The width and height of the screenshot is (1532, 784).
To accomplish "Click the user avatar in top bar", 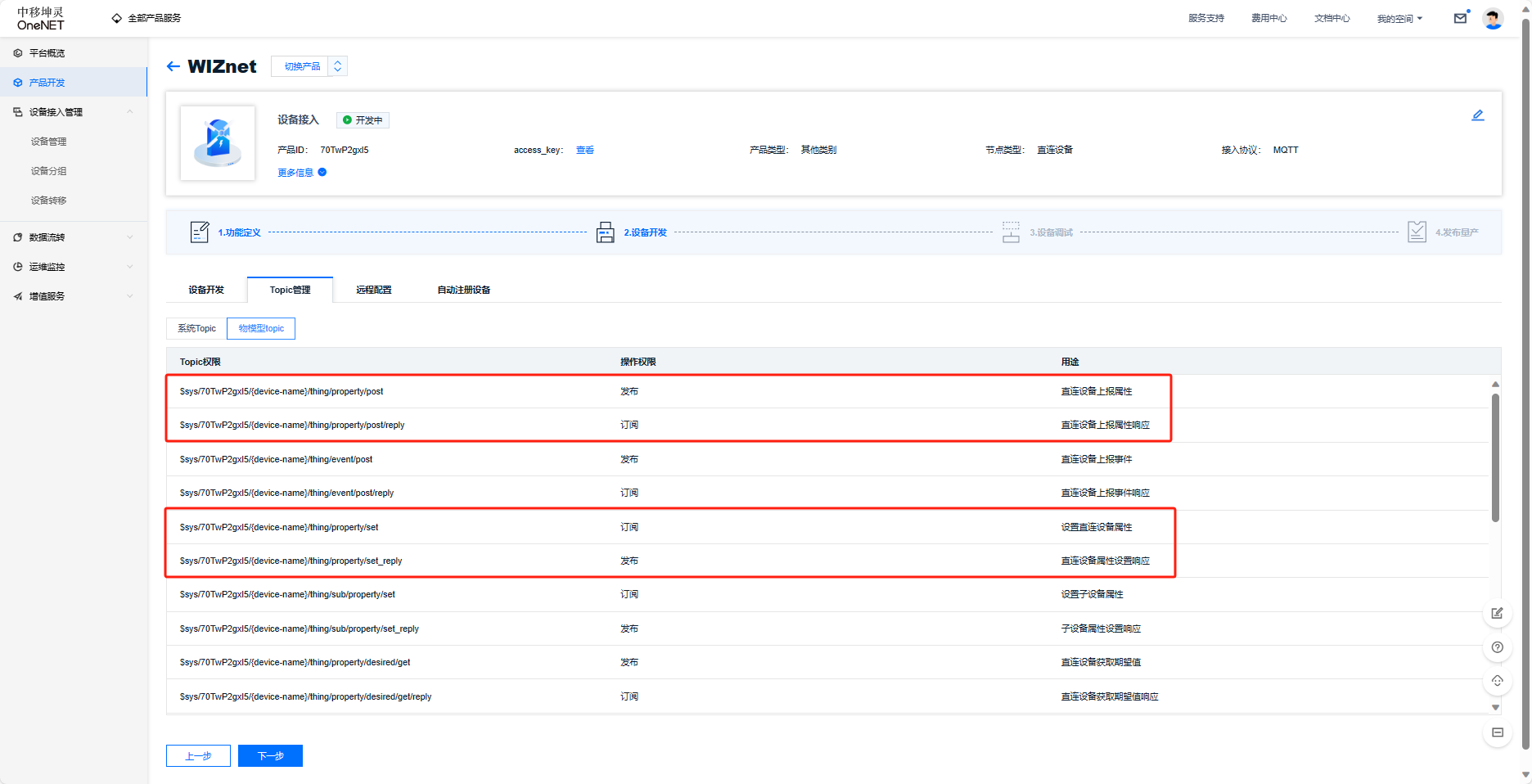I will (x=1493, y=18).
